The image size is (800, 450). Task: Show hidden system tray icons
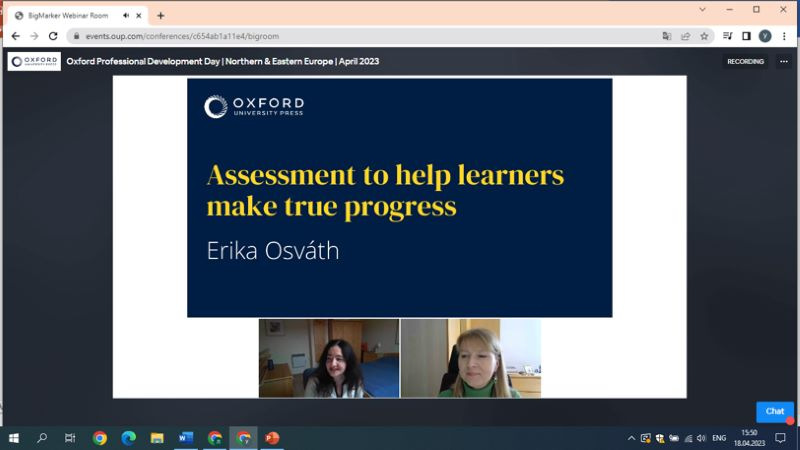(x=631, y=438)
